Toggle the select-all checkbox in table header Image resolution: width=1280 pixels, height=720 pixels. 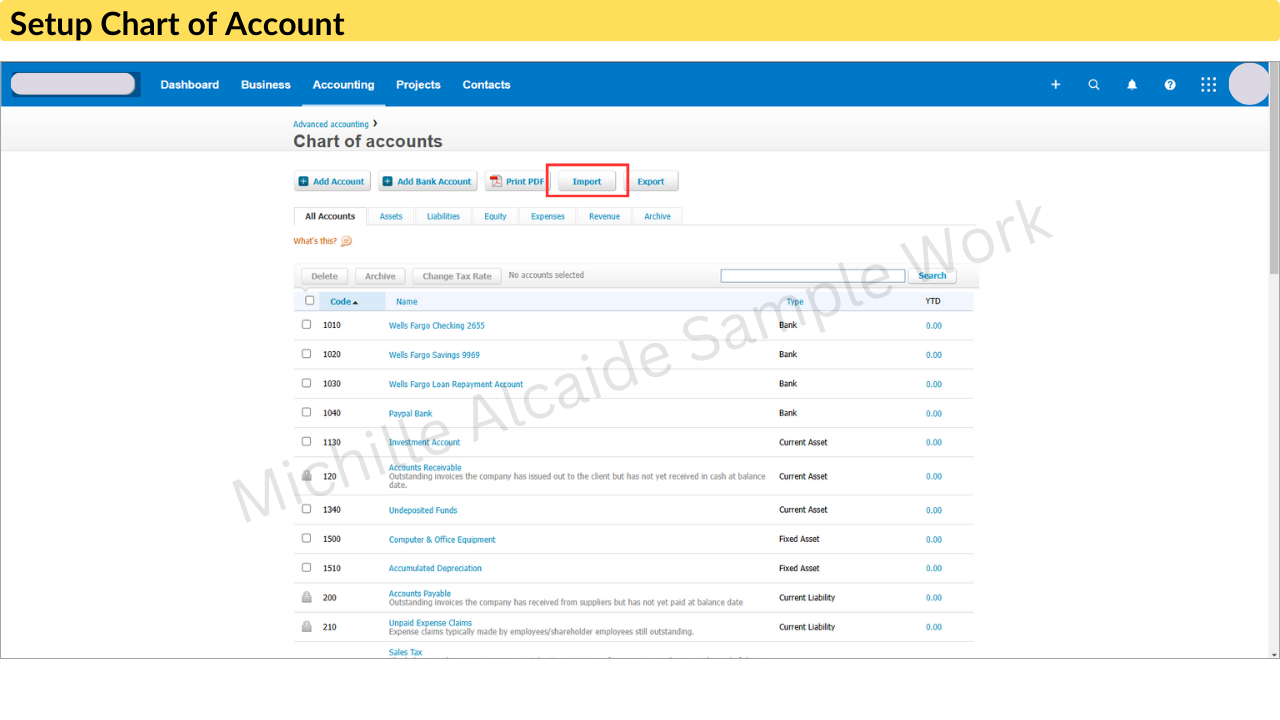click(310, 300)
